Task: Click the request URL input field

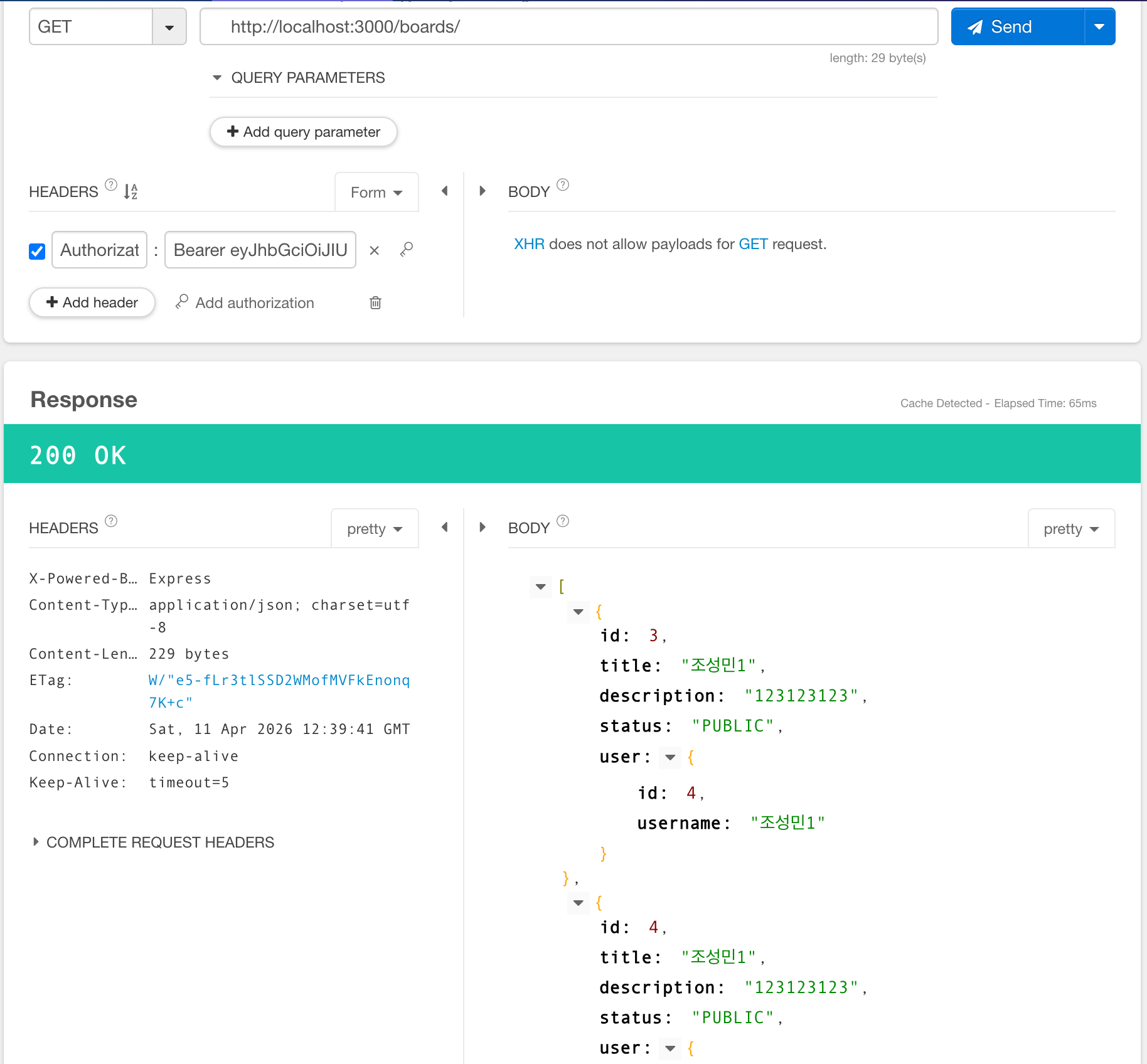Action: click(568, 27)
